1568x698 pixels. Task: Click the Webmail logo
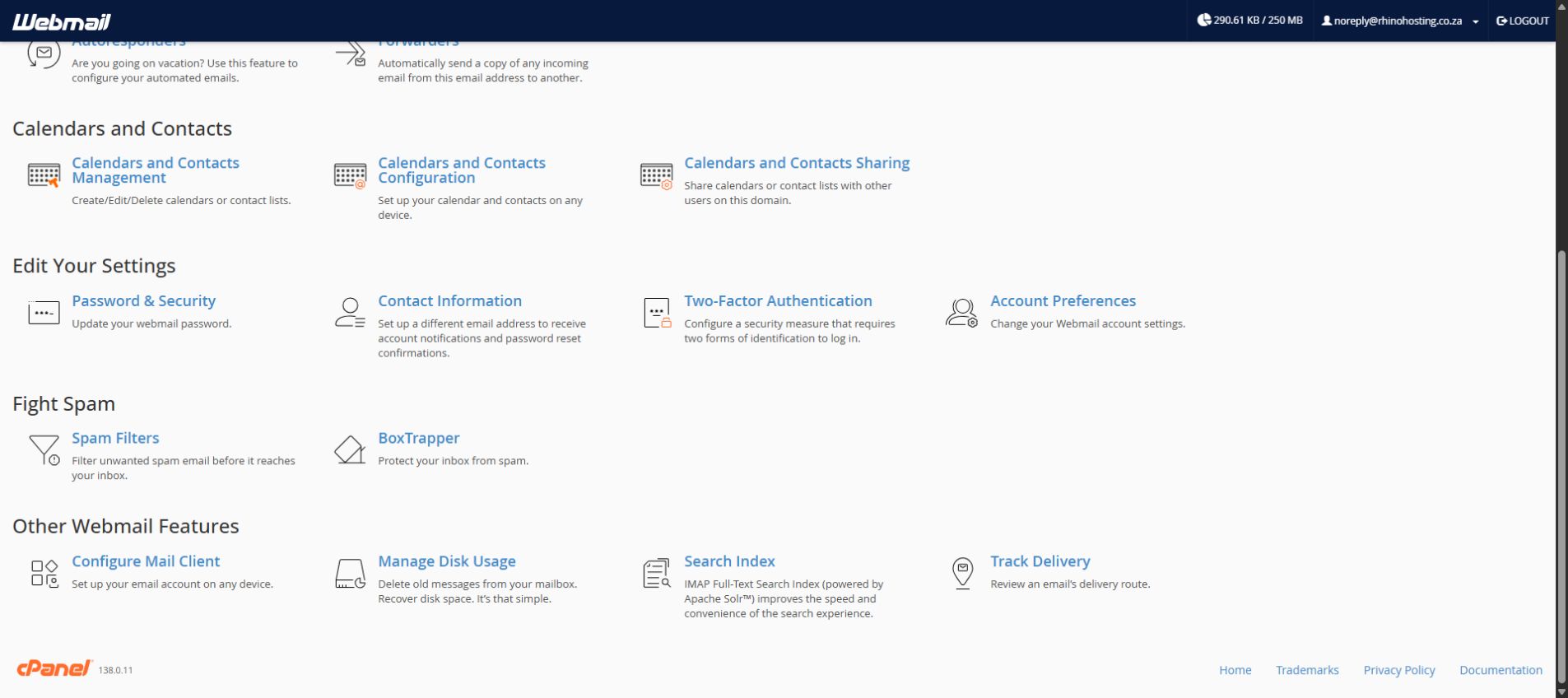(61, 21)
